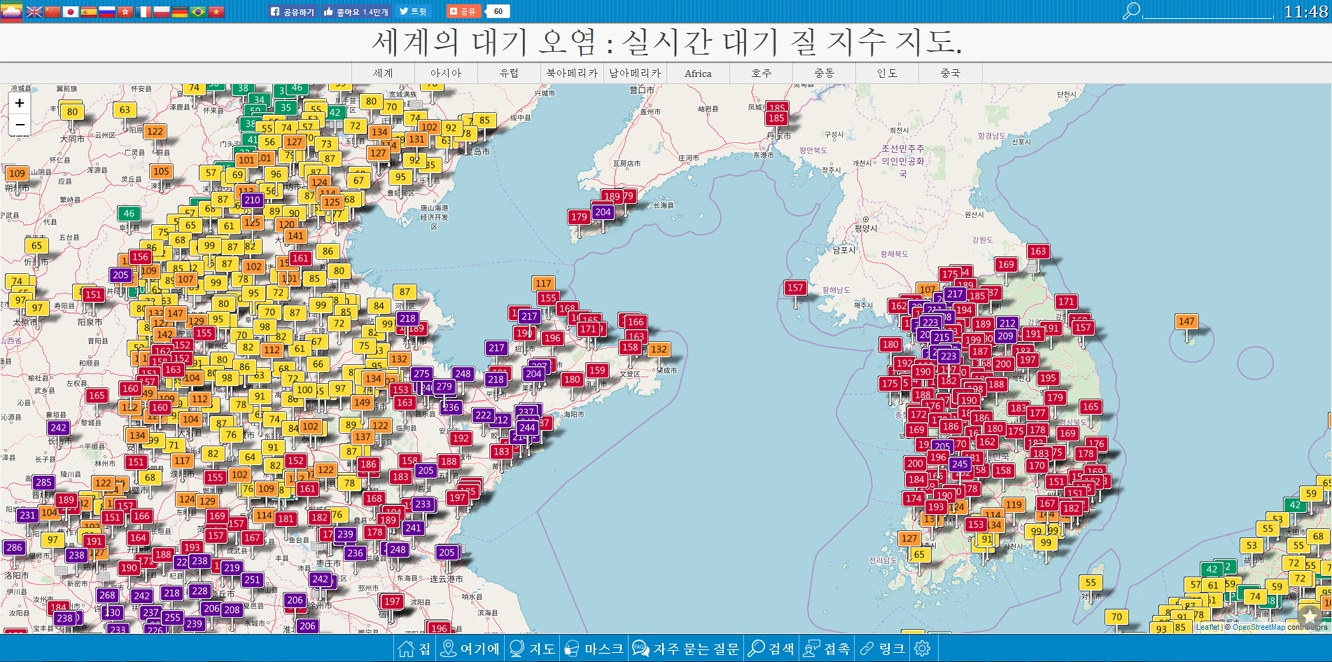
Task: Click the magnifier search icon at top right
Action: pyautogui.click(x=1131, y=11)
